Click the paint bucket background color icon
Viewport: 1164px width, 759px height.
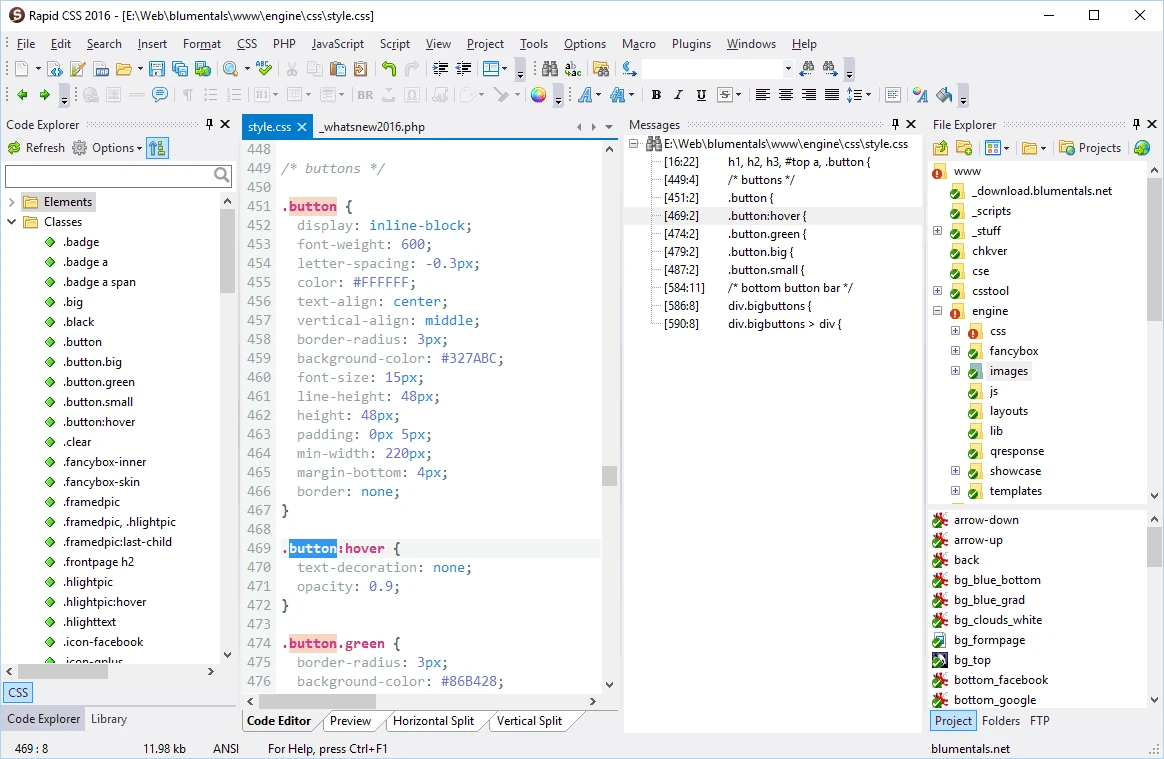pos(944,95)
